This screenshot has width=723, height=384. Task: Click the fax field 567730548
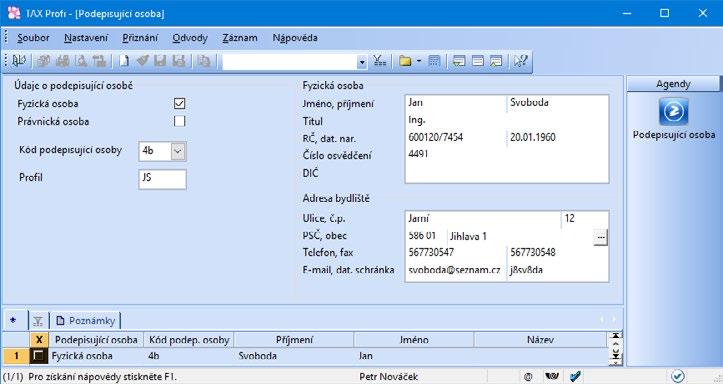pos(557,253)
